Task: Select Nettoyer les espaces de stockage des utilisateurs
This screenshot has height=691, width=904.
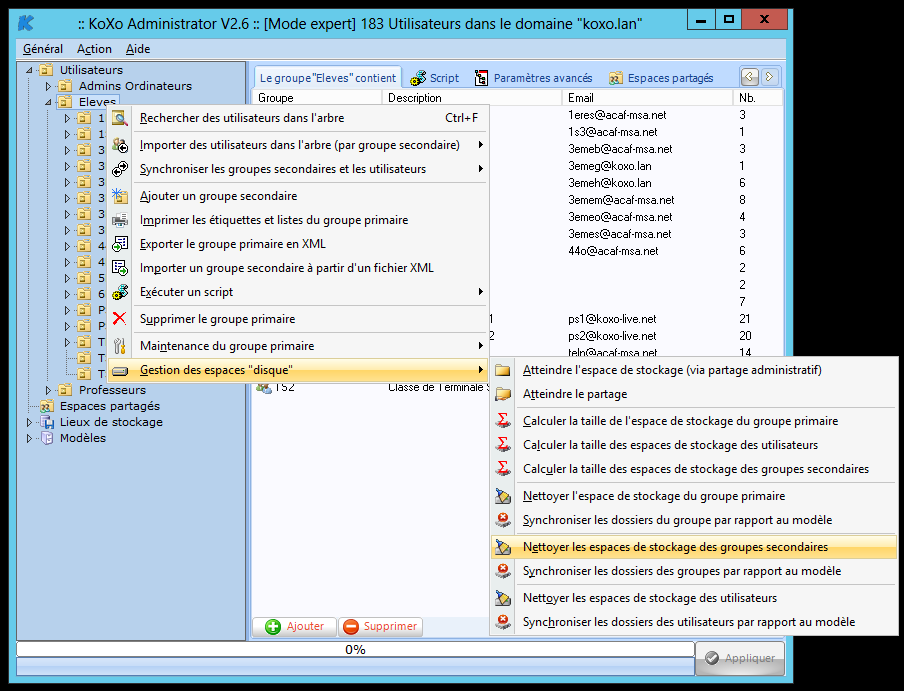Action: tap(694, 598)
